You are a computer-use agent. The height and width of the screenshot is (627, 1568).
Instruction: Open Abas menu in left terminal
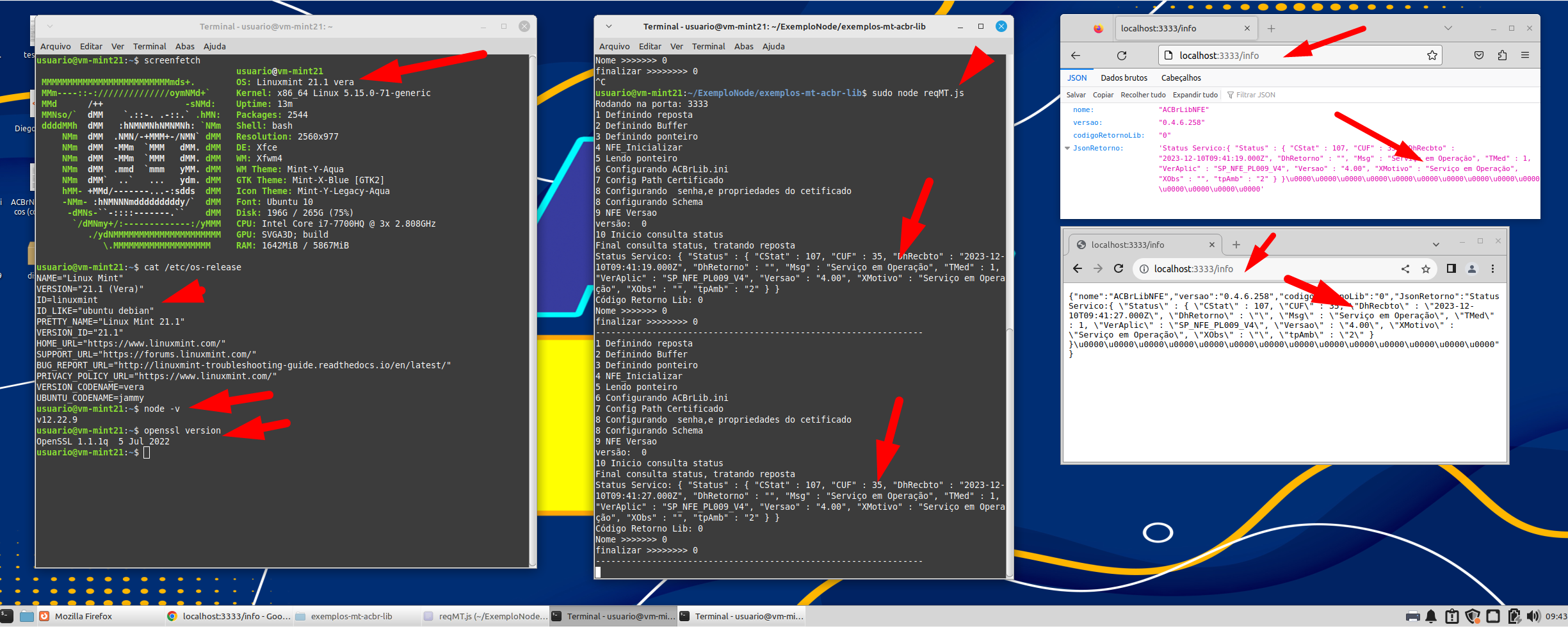[185, 46]
